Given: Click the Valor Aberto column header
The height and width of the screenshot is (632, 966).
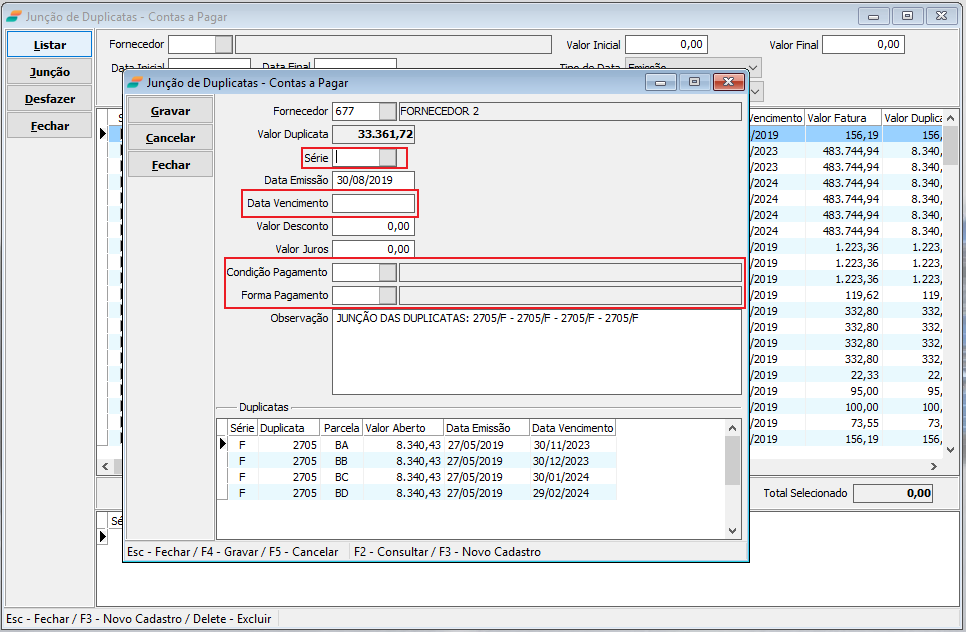Looking at the screenshot, I should coord(402,428).
